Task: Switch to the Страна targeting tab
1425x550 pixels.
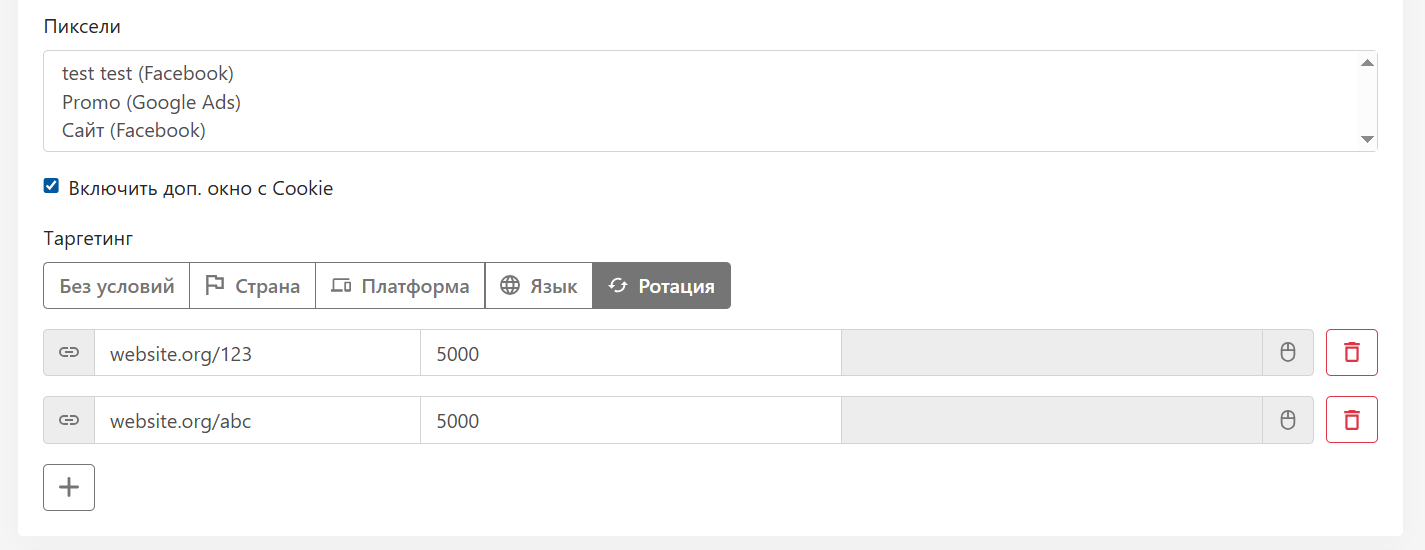Action: tap(252, 286)
